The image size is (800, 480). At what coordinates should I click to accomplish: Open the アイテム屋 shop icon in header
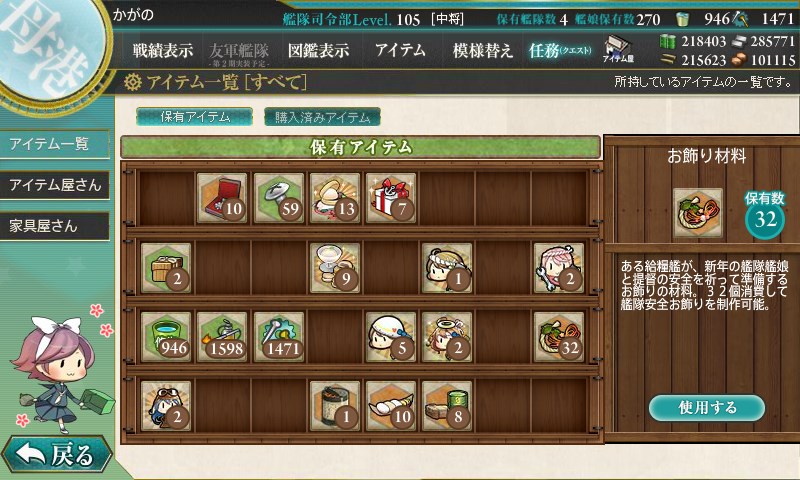click(618, 49)
